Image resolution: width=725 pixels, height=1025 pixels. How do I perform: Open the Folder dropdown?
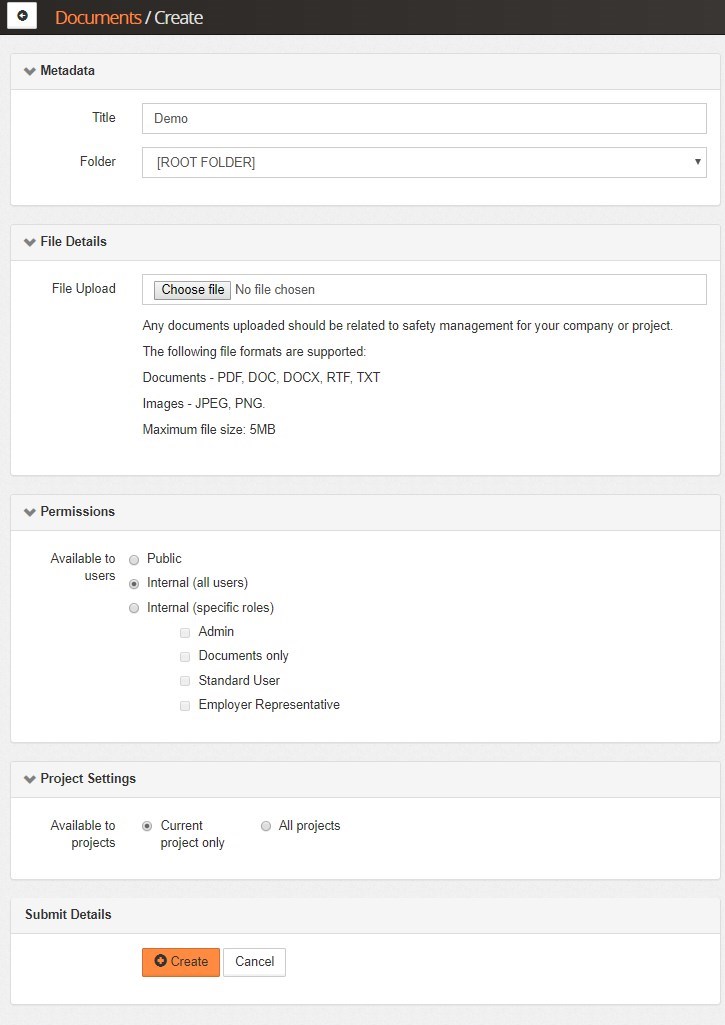(x=424, y=162)
